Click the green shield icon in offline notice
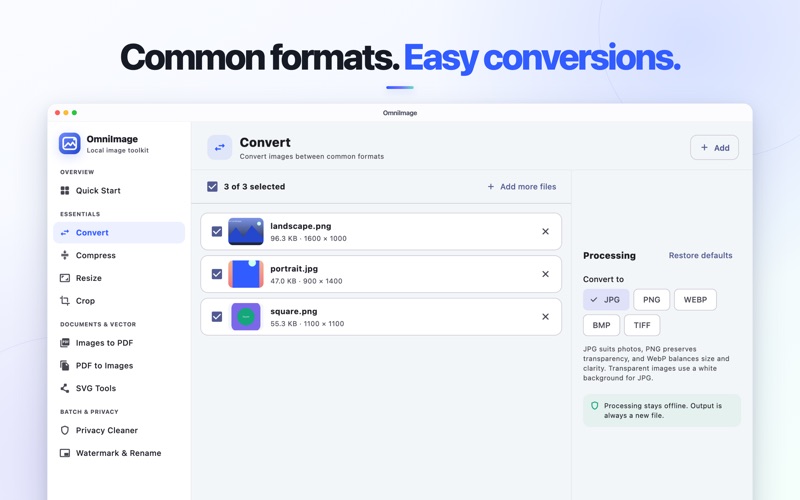The height and width of the screenshot is (500, 800). [x=594, y=406]
